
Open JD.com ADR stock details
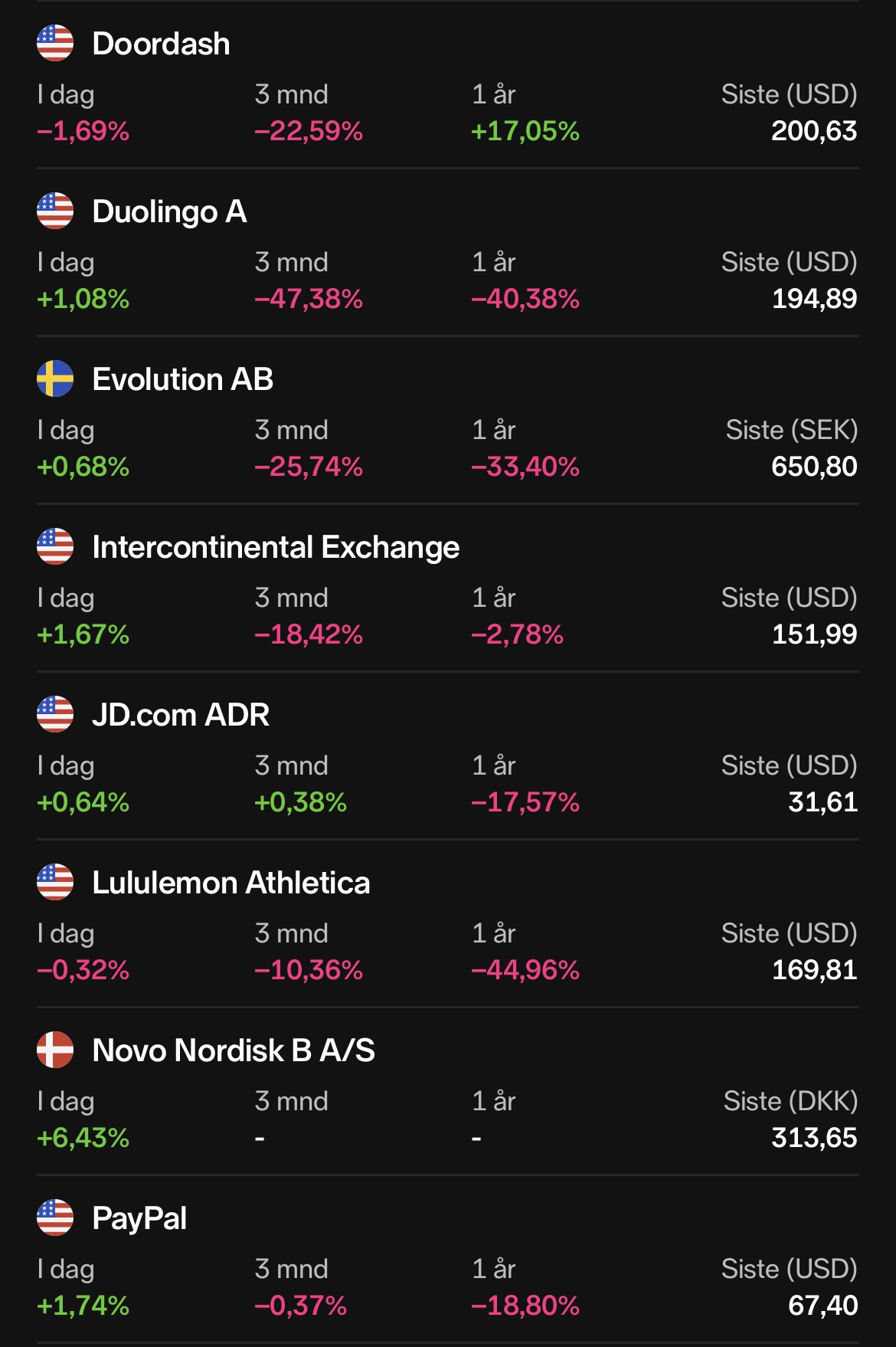coord(181,715)
